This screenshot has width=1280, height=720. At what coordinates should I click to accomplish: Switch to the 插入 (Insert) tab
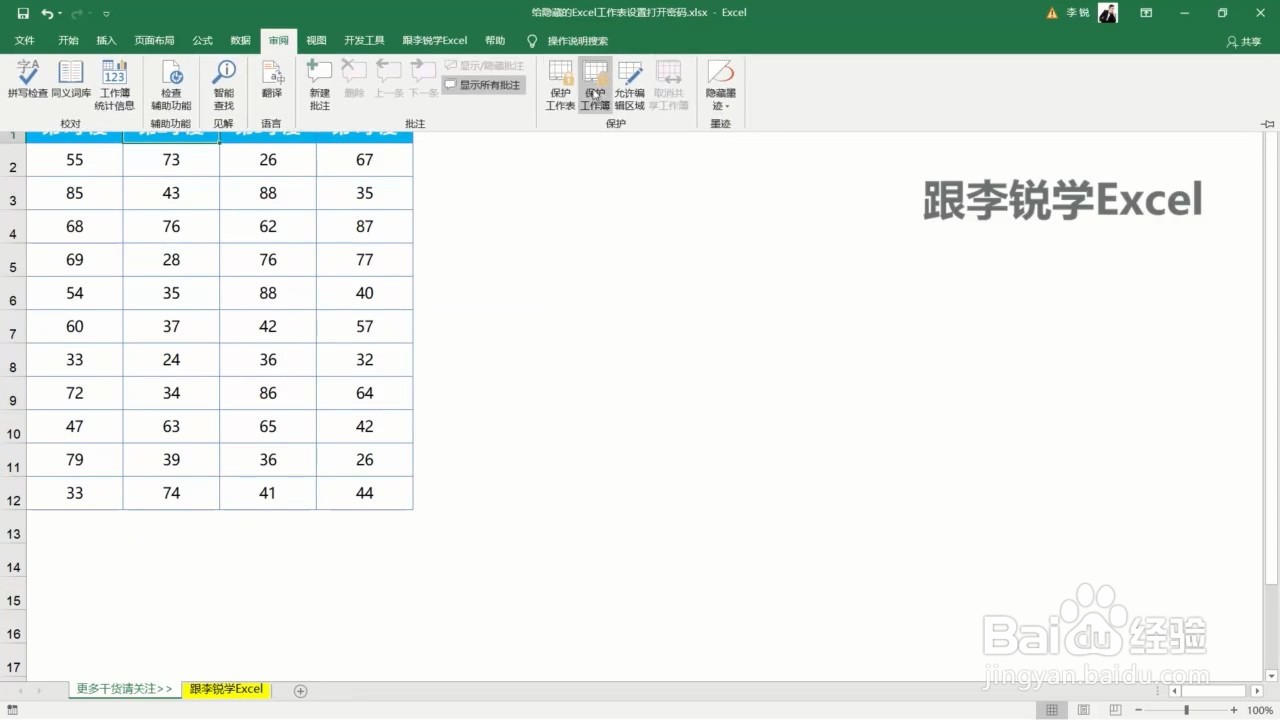[x=106, y=41]
